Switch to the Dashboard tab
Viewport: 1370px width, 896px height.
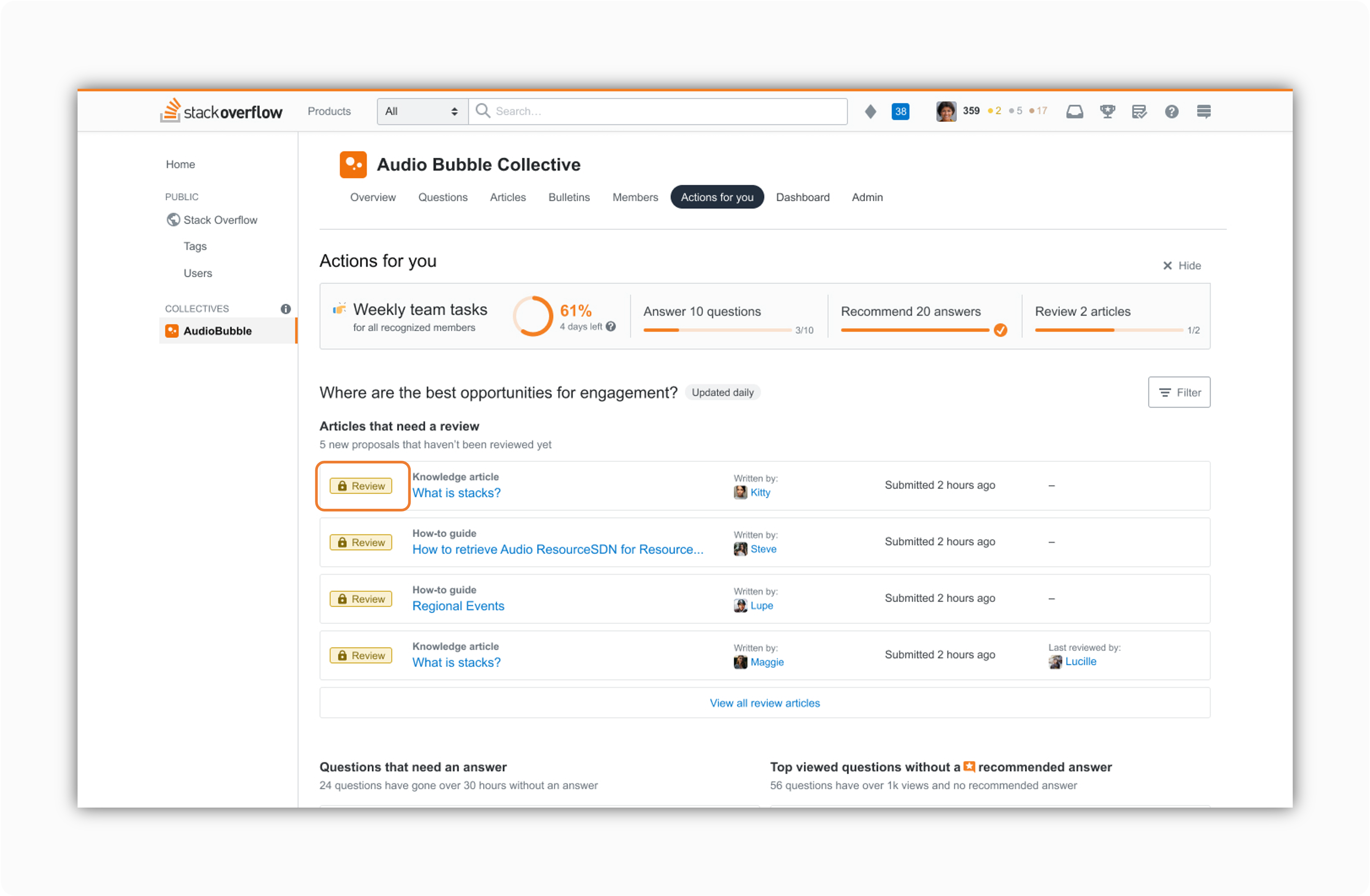(802, 197)
